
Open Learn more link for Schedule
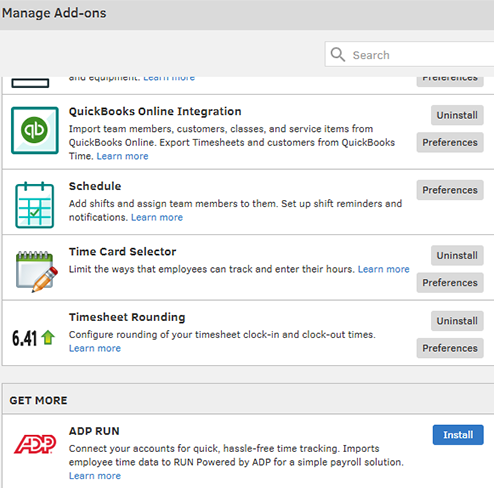point(157,217)
